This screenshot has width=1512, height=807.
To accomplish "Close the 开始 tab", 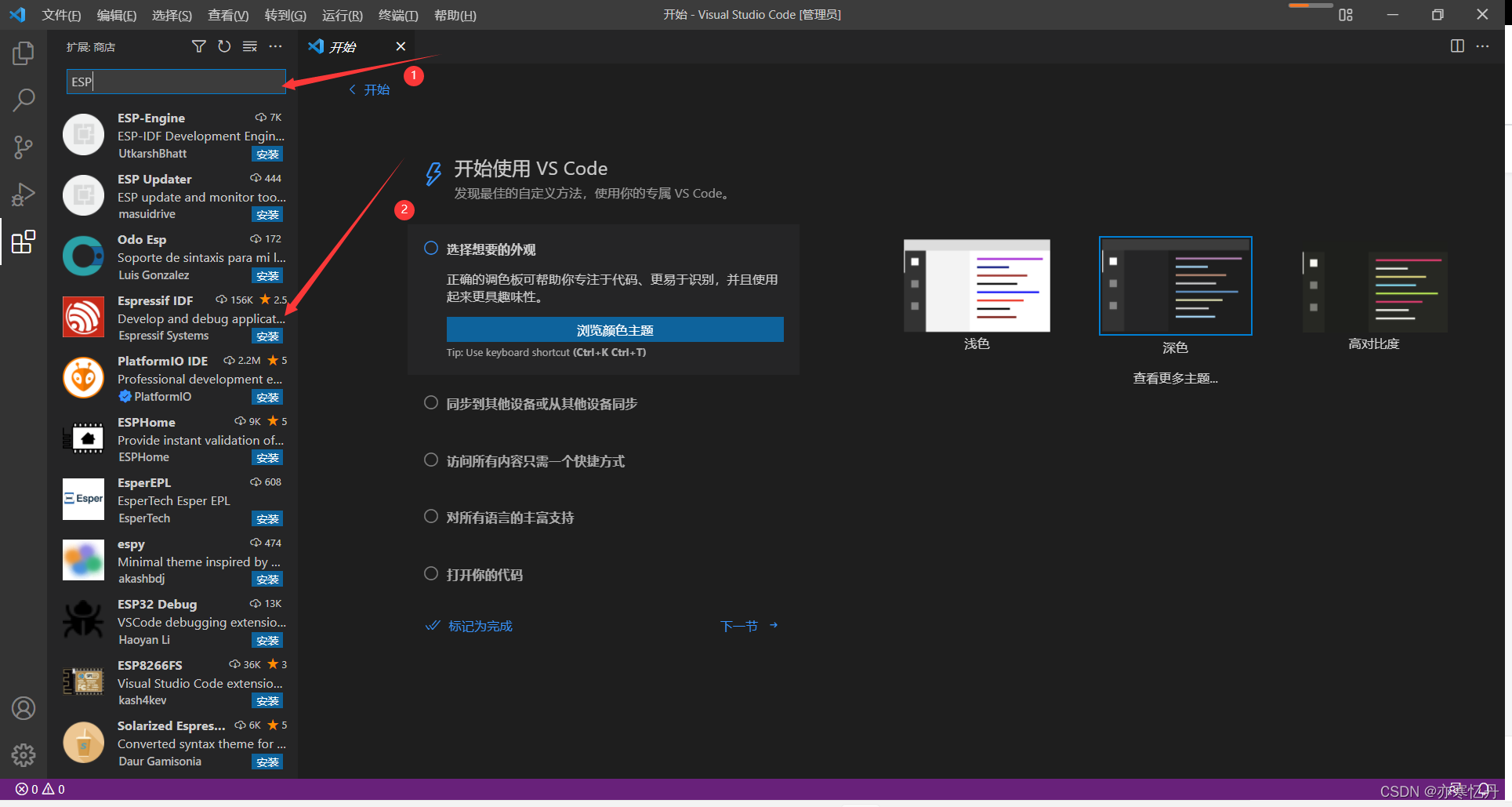I will pos(401,47).
